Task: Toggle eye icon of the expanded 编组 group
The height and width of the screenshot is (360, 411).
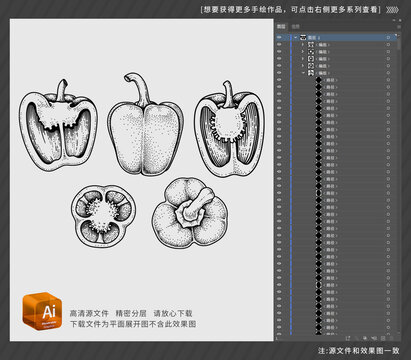Action: [279, 73]
